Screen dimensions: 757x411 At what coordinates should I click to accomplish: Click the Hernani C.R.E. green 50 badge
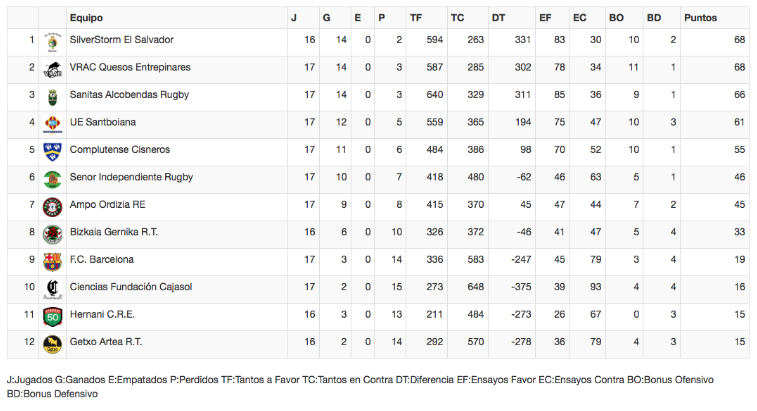click(x=53, y=317)
